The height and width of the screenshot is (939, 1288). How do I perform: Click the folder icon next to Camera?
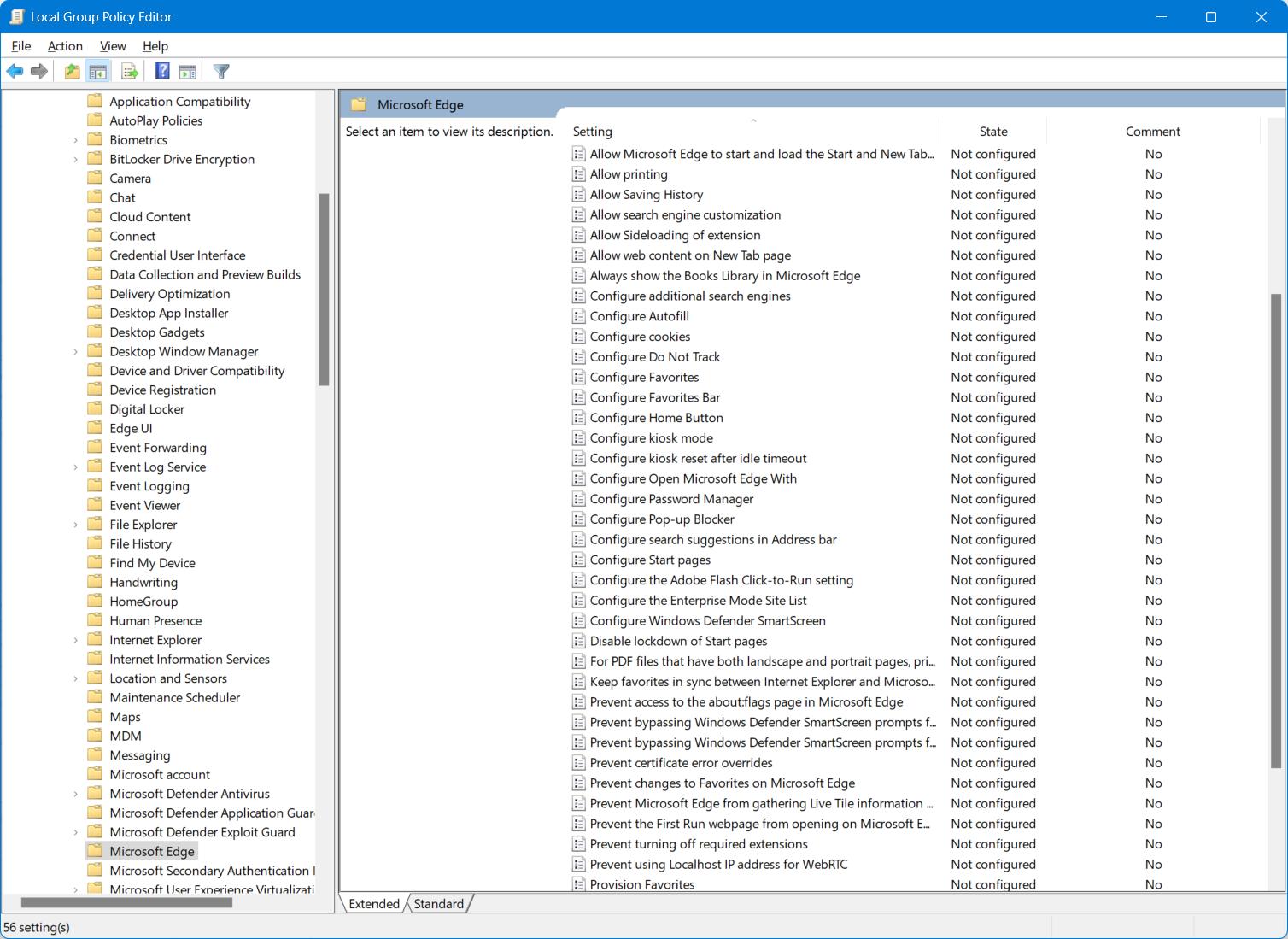point(95,179)
